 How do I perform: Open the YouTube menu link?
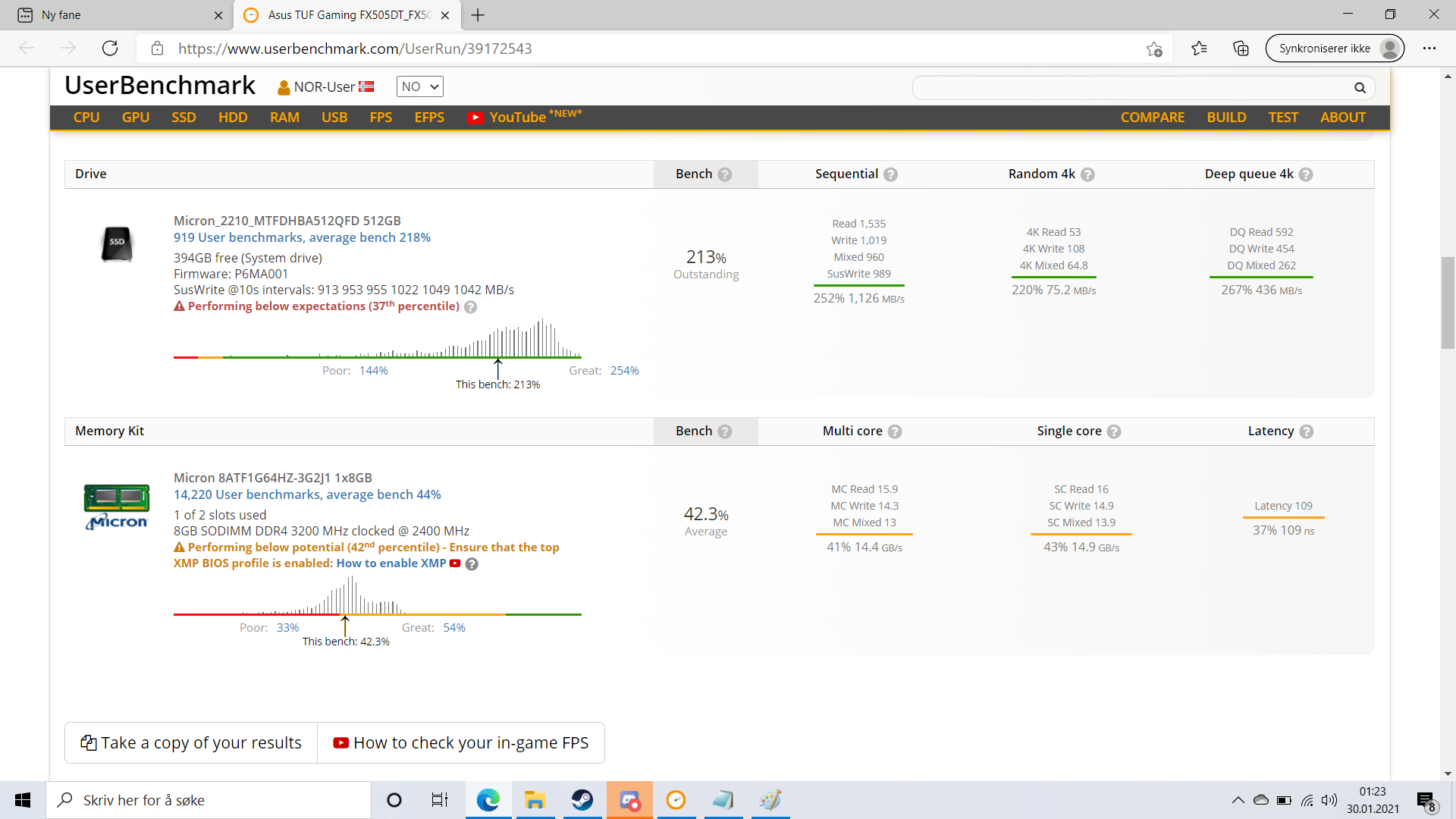(524, 117)
